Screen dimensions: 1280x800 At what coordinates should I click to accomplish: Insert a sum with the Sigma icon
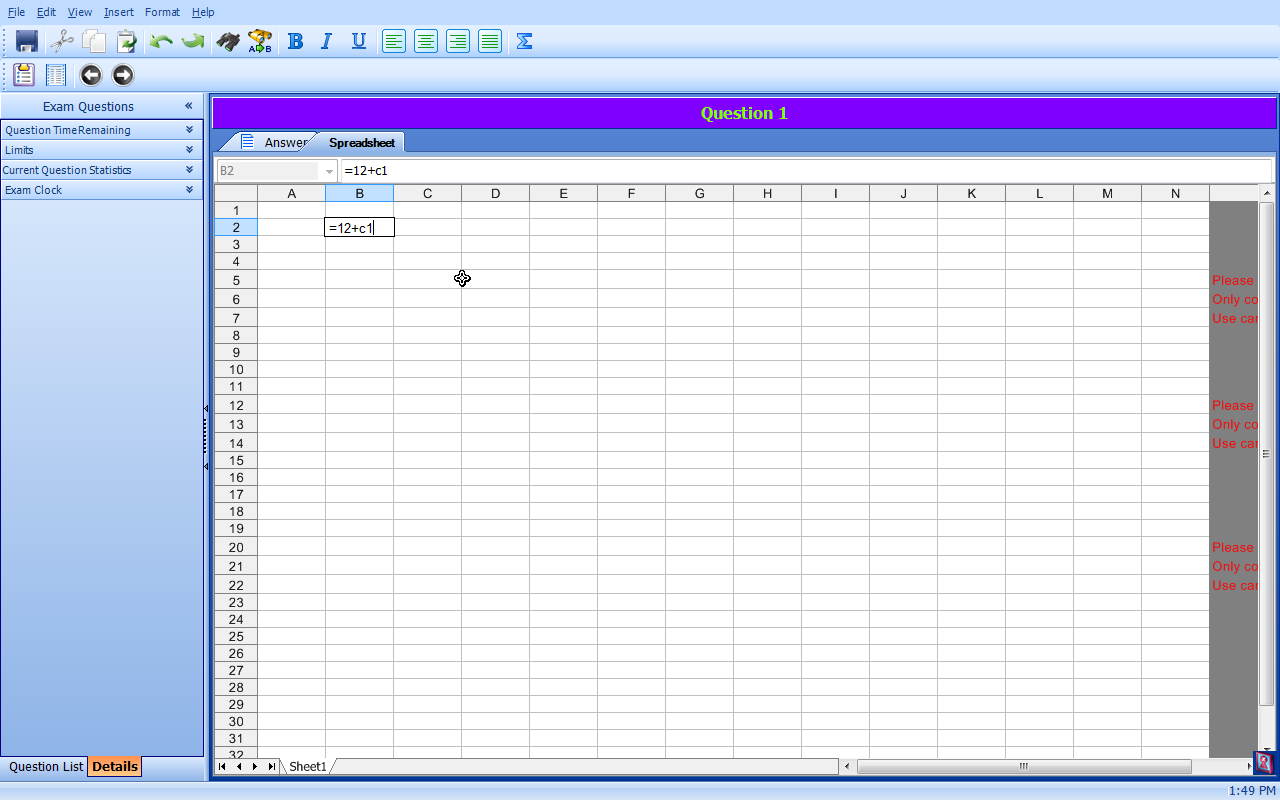[x=523, y=41]
